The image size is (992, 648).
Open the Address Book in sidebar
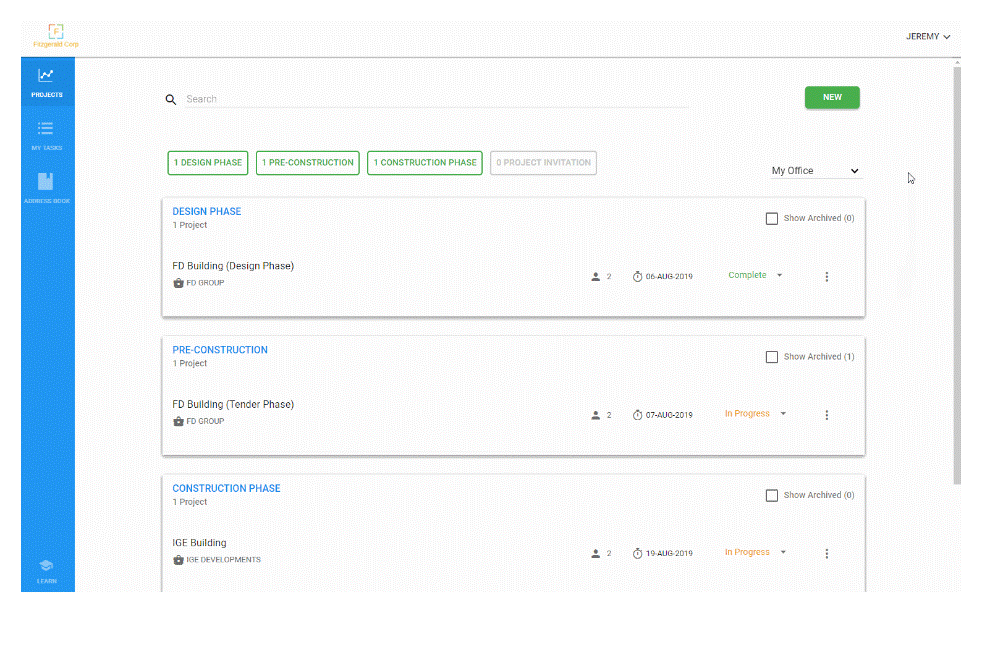point(47,188)
